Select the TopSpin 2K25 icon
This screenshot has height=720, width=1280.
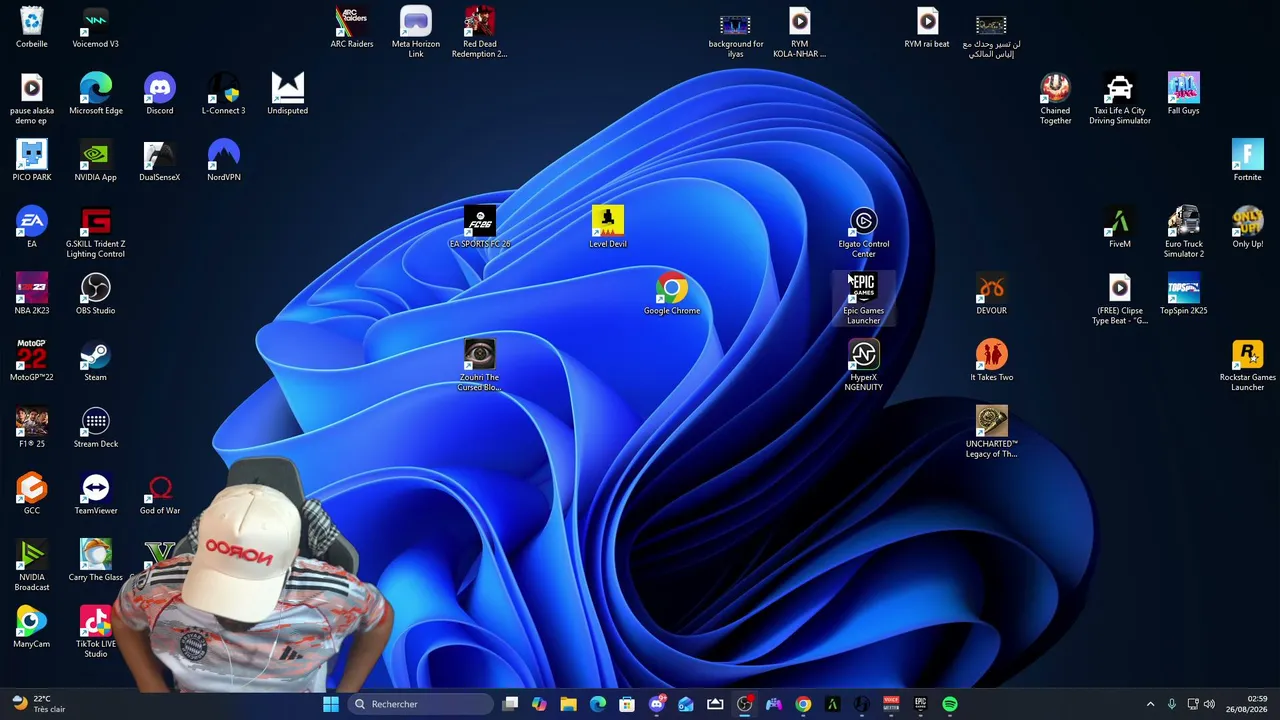(x=1184, y=295)
